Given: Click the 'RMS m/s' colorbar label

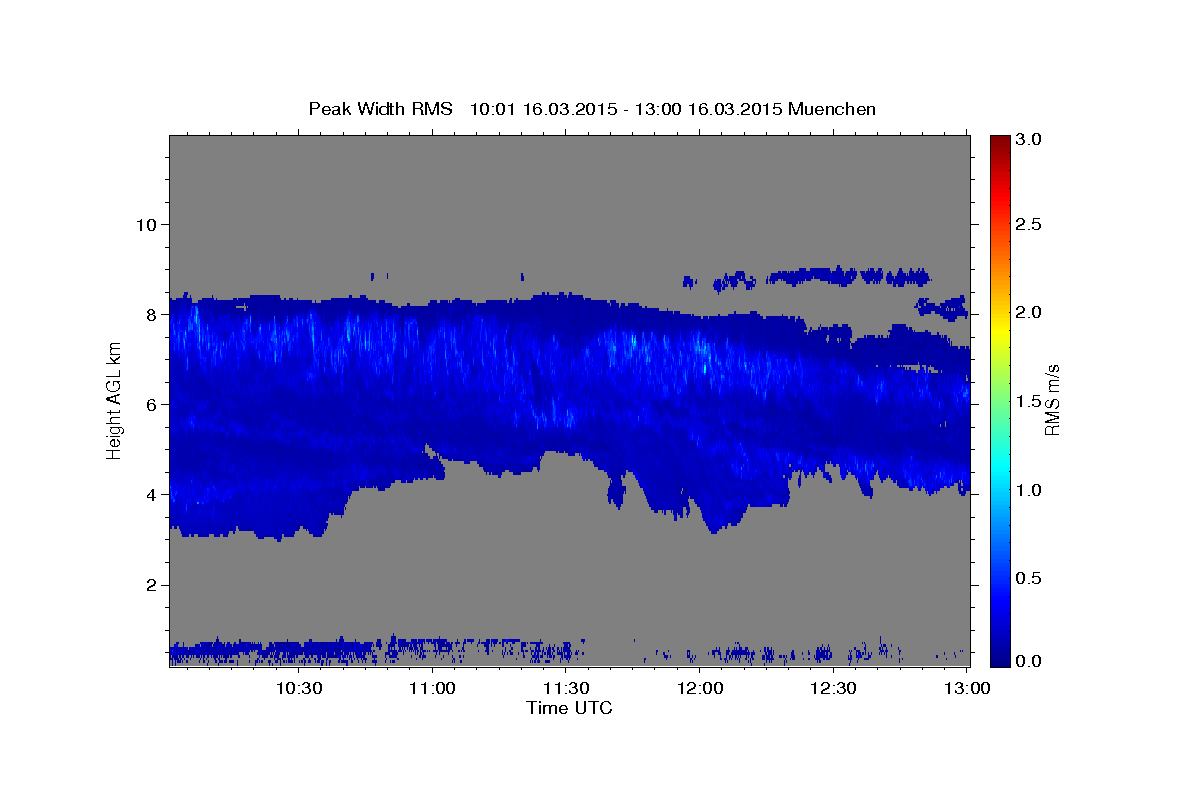Looking at the screenshot, I should tap(1051, 400).
